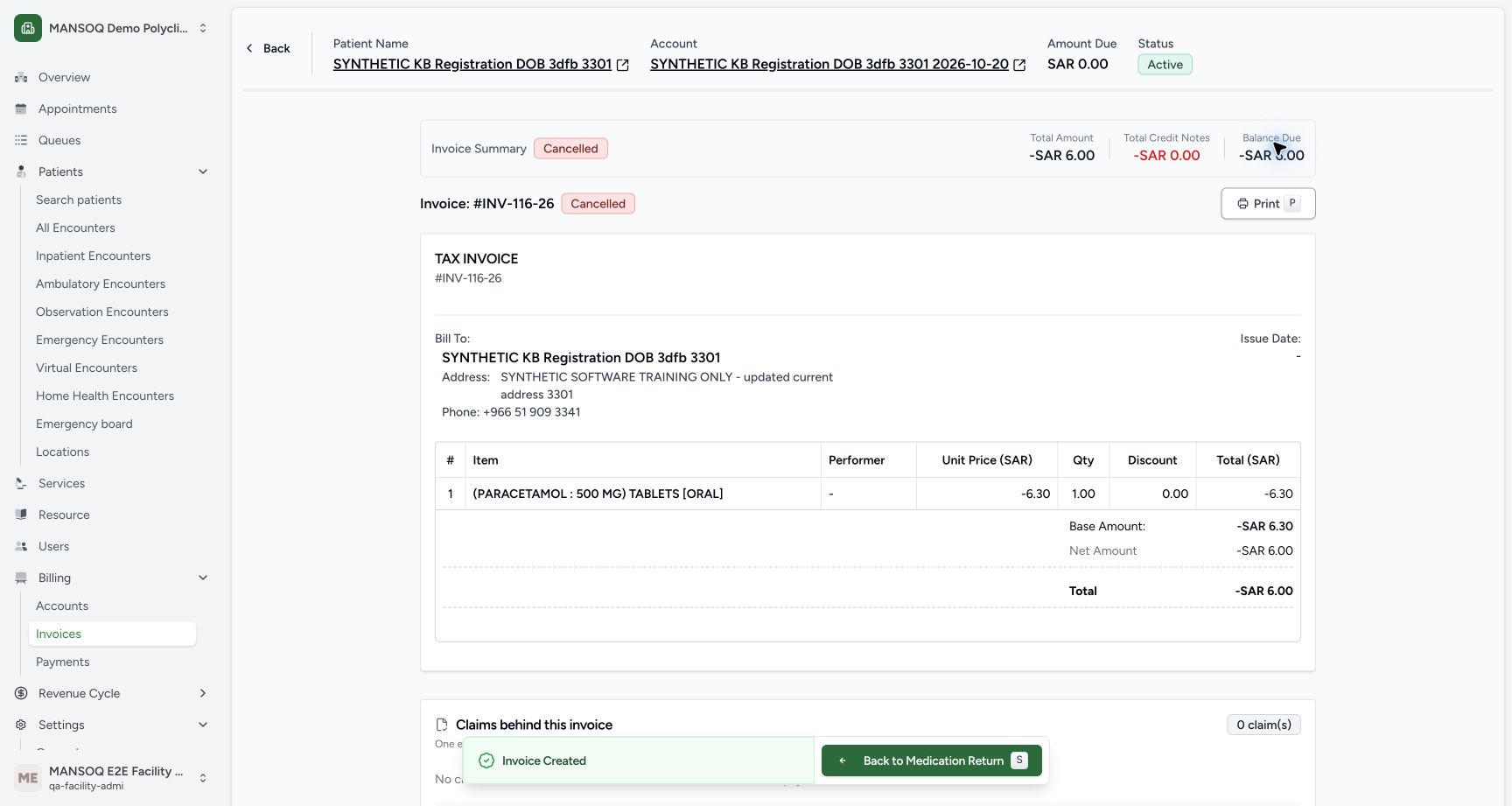Open Search patients
This screenshot has width=1512, height=806.
79,200
